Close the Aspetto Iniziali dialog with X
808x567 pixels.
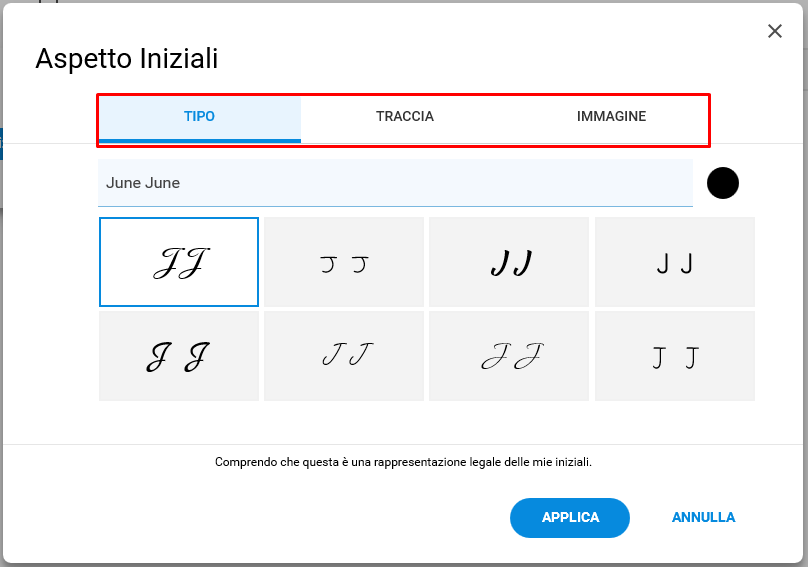click(775, 31)
